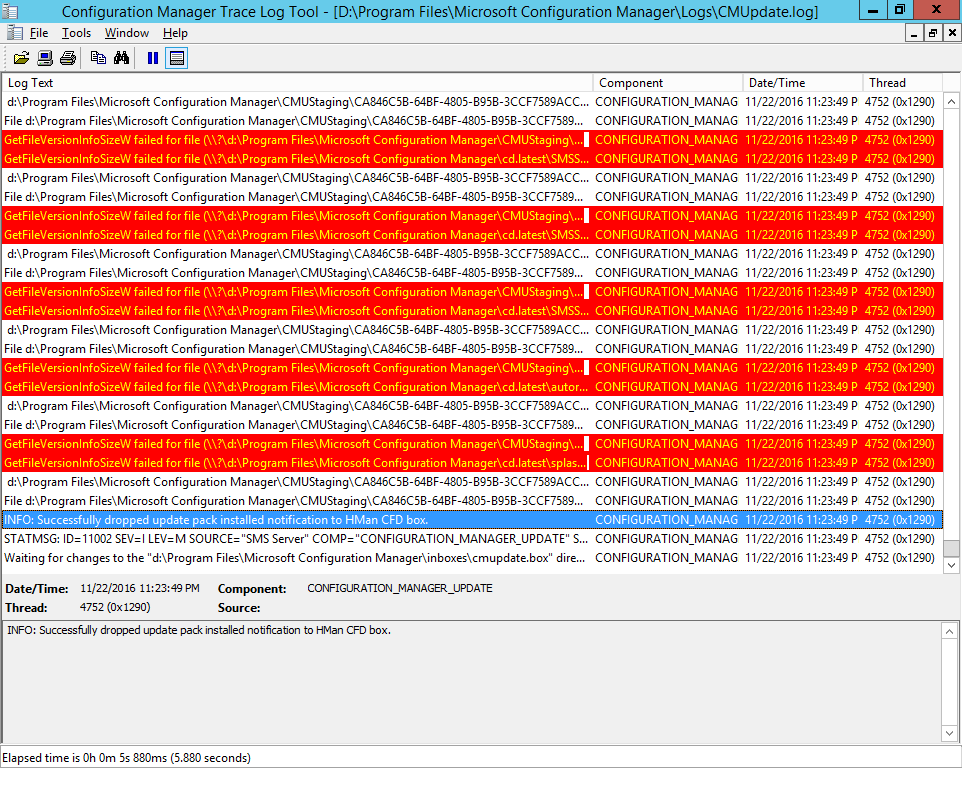Click the log list scroll up arrow
The height and width of the screenshot is (799, 962).
pos(952,101)
